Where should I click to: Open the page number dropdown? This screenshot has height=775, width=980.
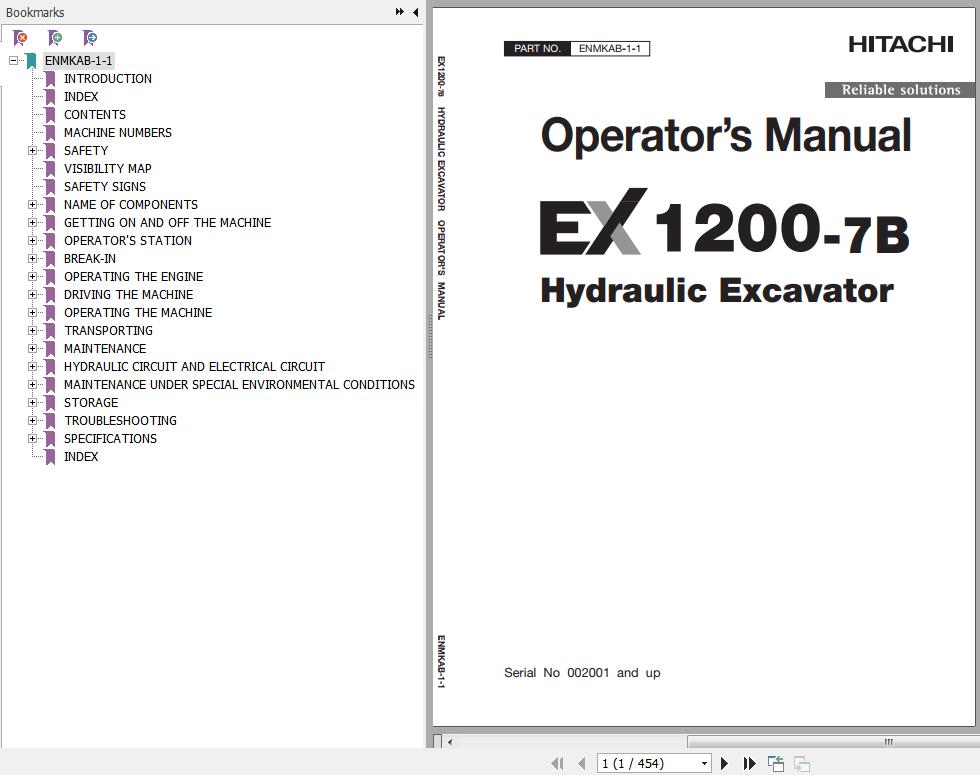[704, 763]
